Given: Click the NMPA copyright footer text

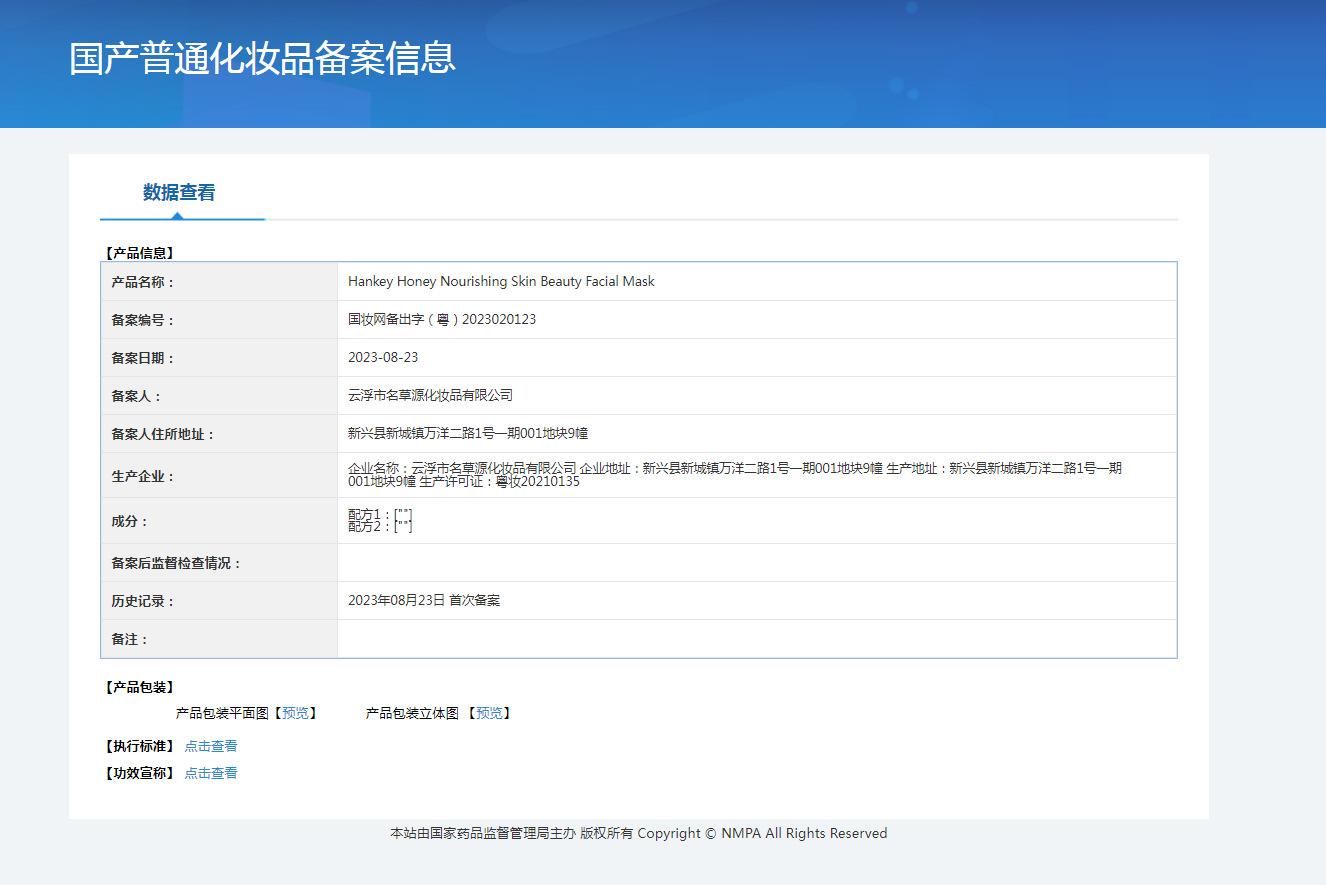Looking at the screenshot, I should (638, 833).
